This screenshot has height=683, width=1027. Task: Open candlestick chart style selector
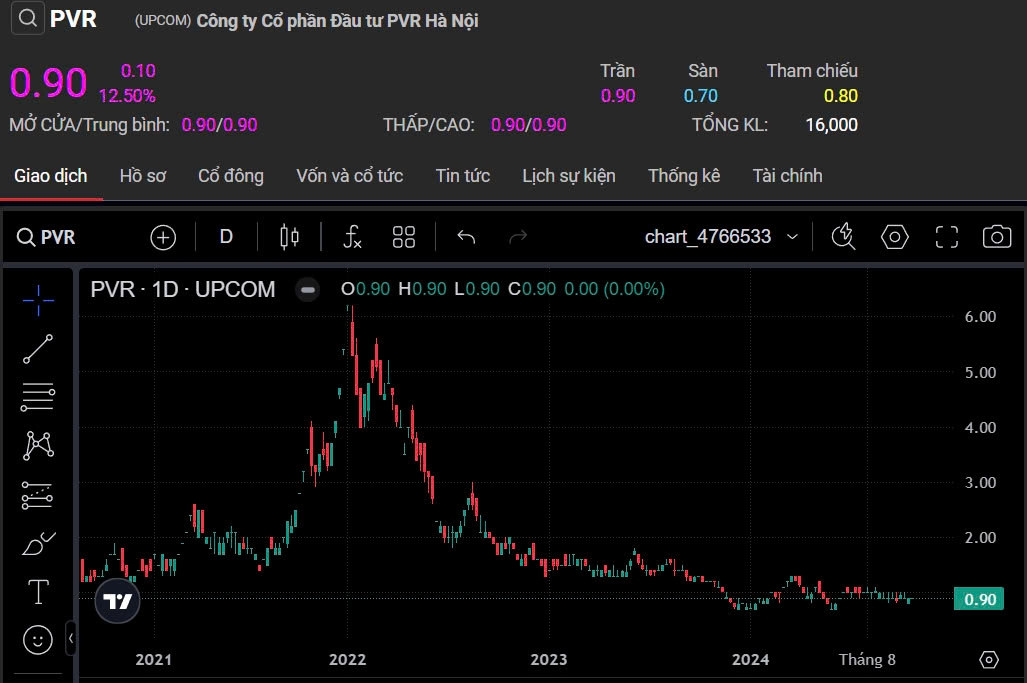coord(289,237)
